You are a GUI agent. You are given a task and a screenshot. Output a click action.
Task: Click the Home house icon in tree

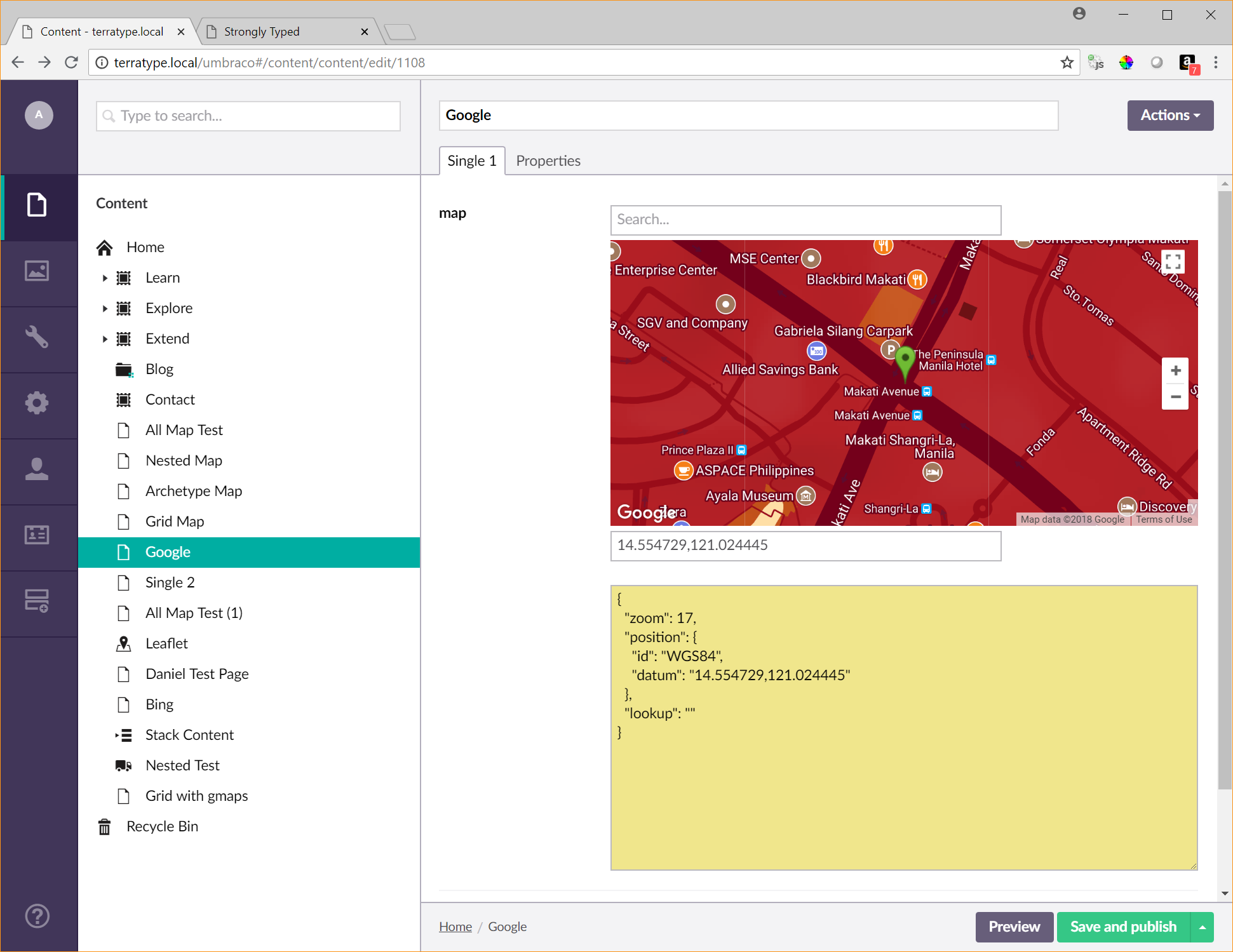point(105,247)
